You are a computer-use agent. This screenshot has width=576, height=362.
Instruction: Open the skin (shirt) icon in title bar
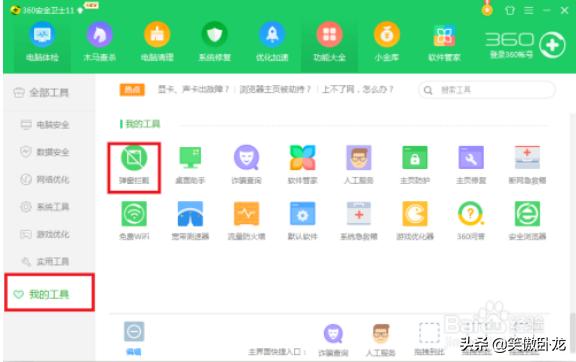(x=510, y=10)
